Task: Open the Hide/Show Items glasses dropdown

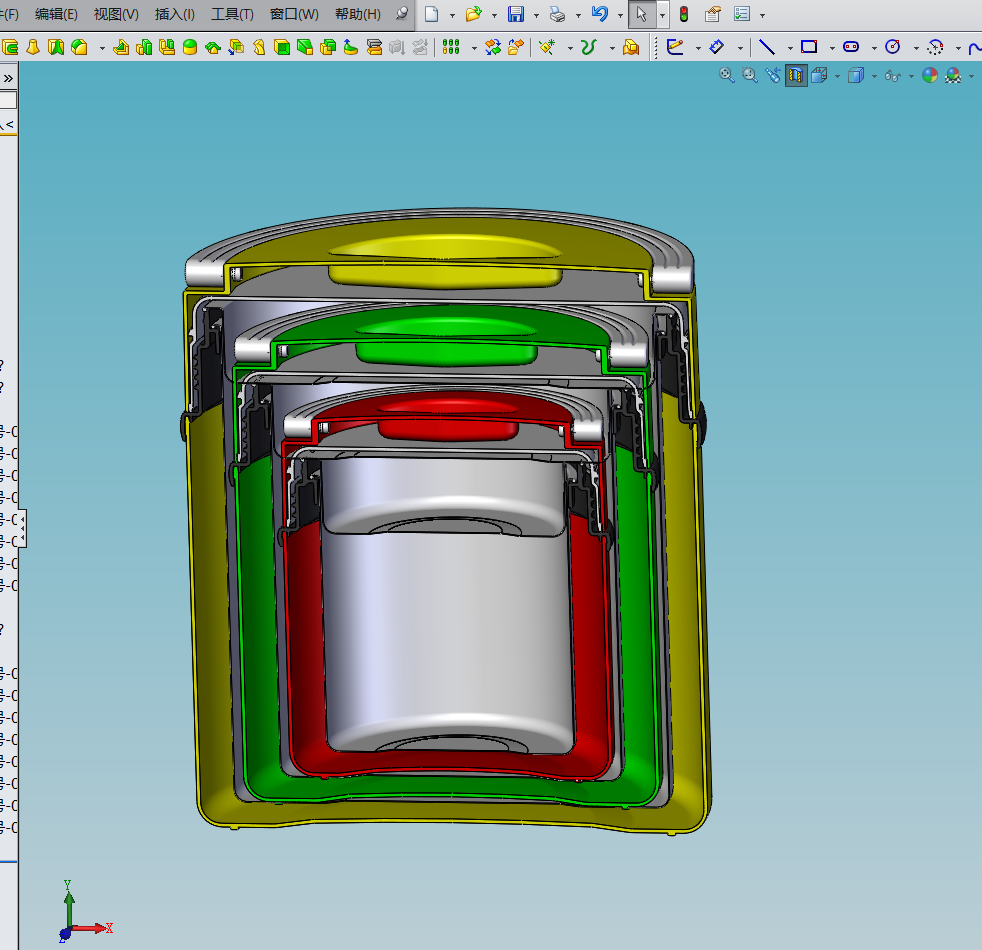Action: tap(911, 76)
